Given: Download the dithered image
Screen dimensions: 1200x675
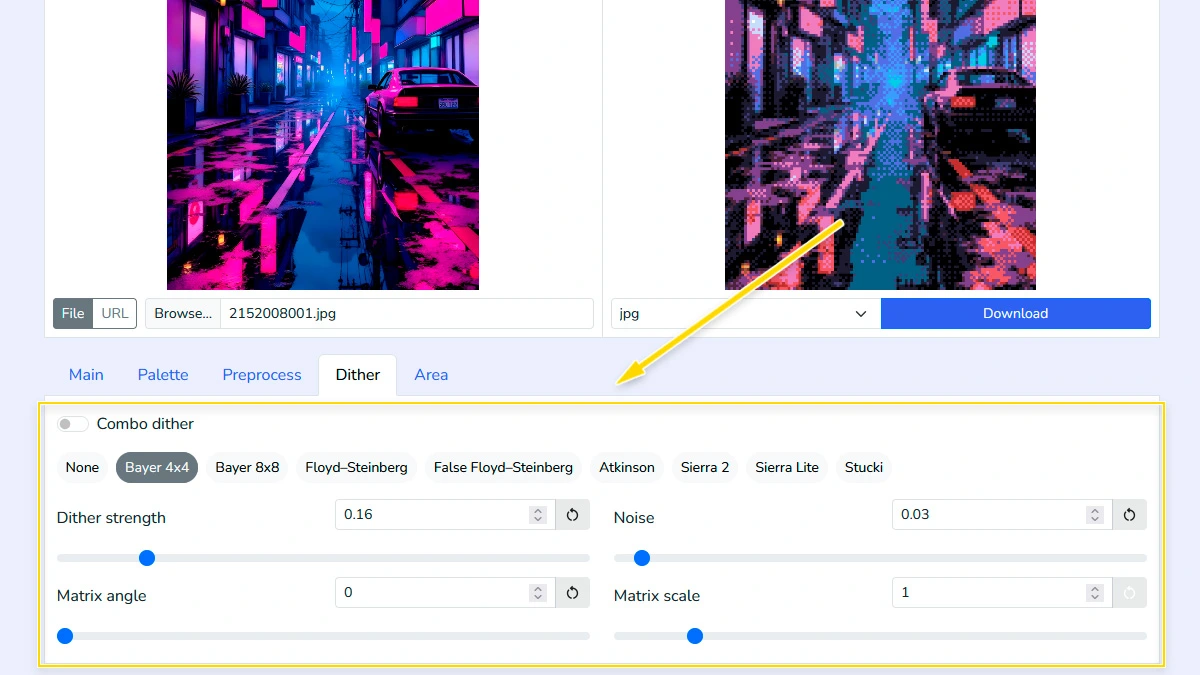Looking at the screenshot, I should click(1015, 313).
